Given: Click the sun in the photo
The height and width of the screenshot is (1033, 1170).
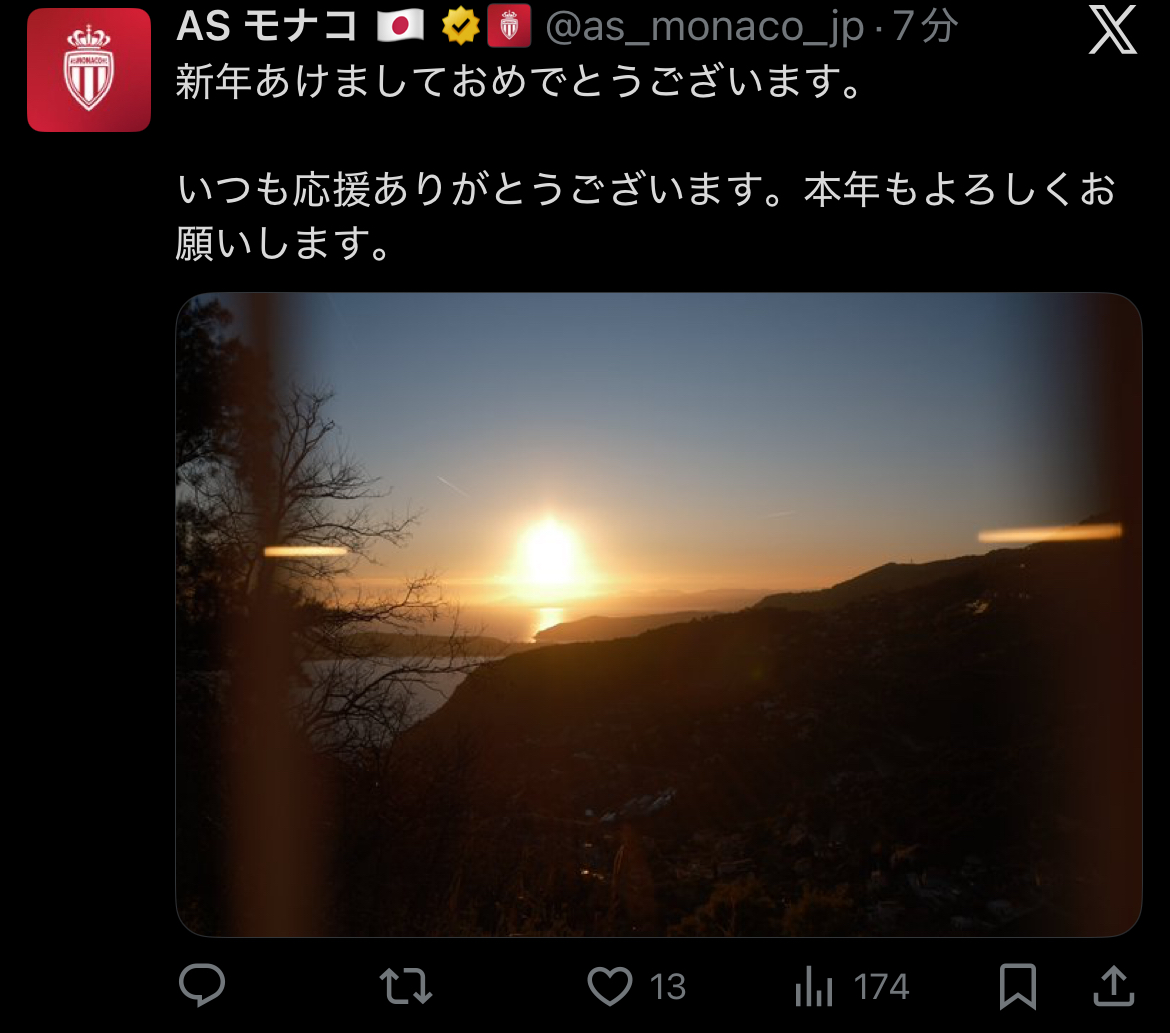Looking at the screenshot, I should click(x=549, y=556).
